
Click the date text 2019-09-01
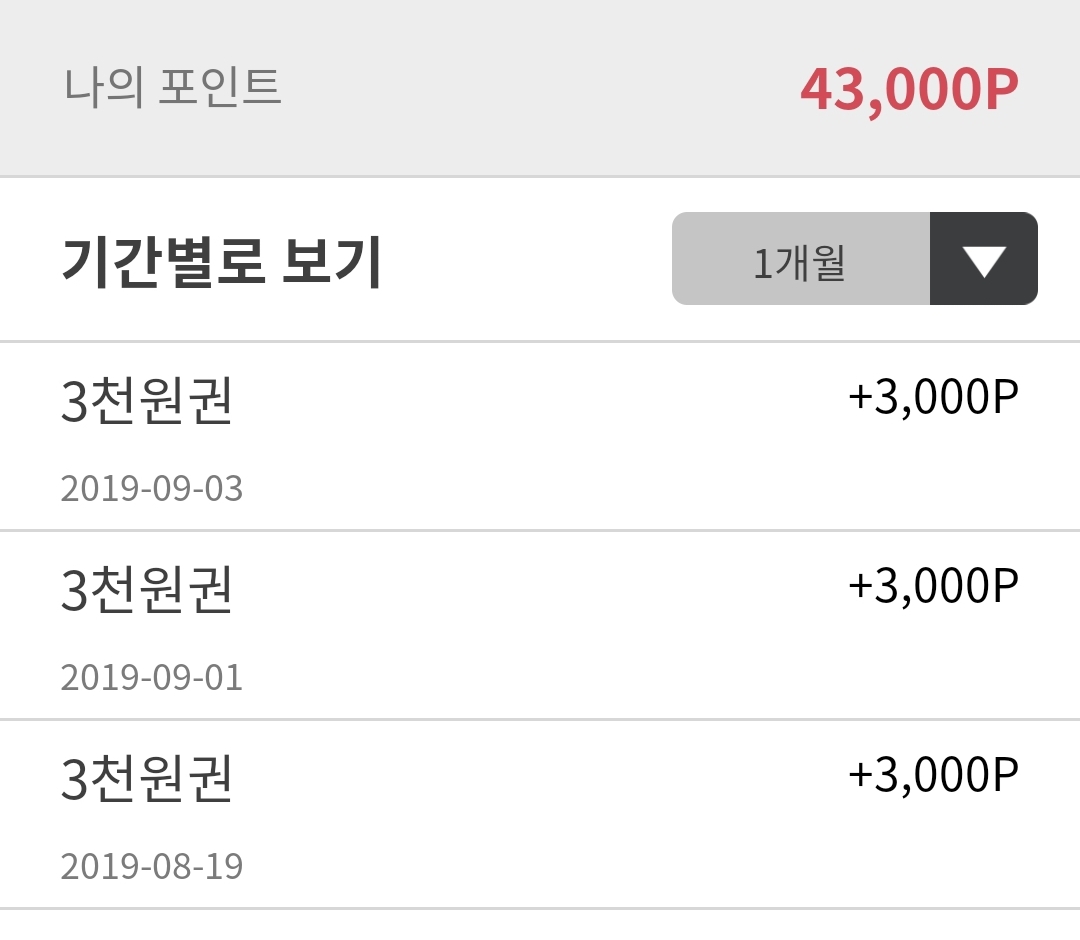pyautogui.click(x=152, y=678)
